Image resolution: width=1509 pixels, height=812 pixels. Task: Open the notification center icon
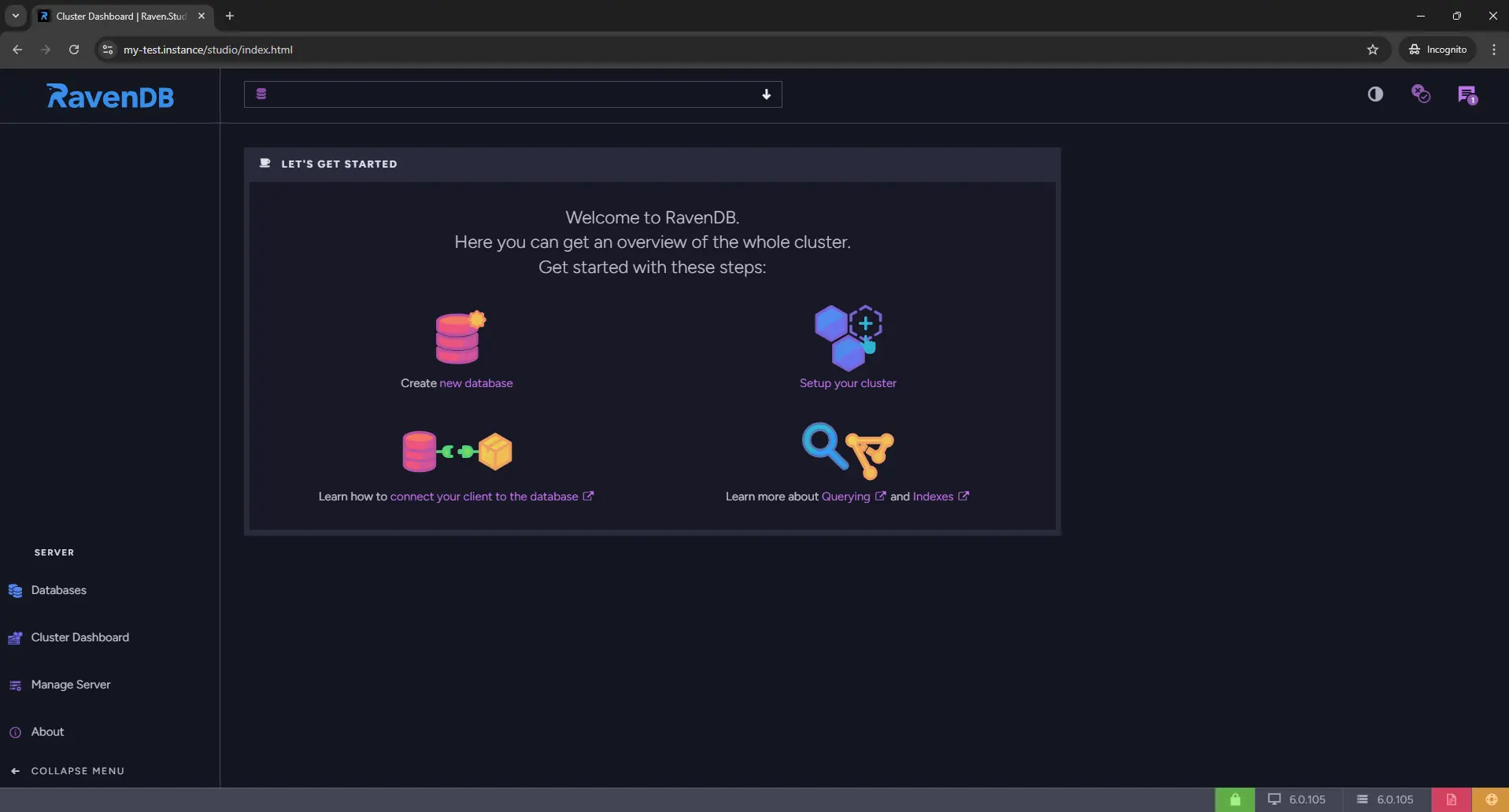1467,95
